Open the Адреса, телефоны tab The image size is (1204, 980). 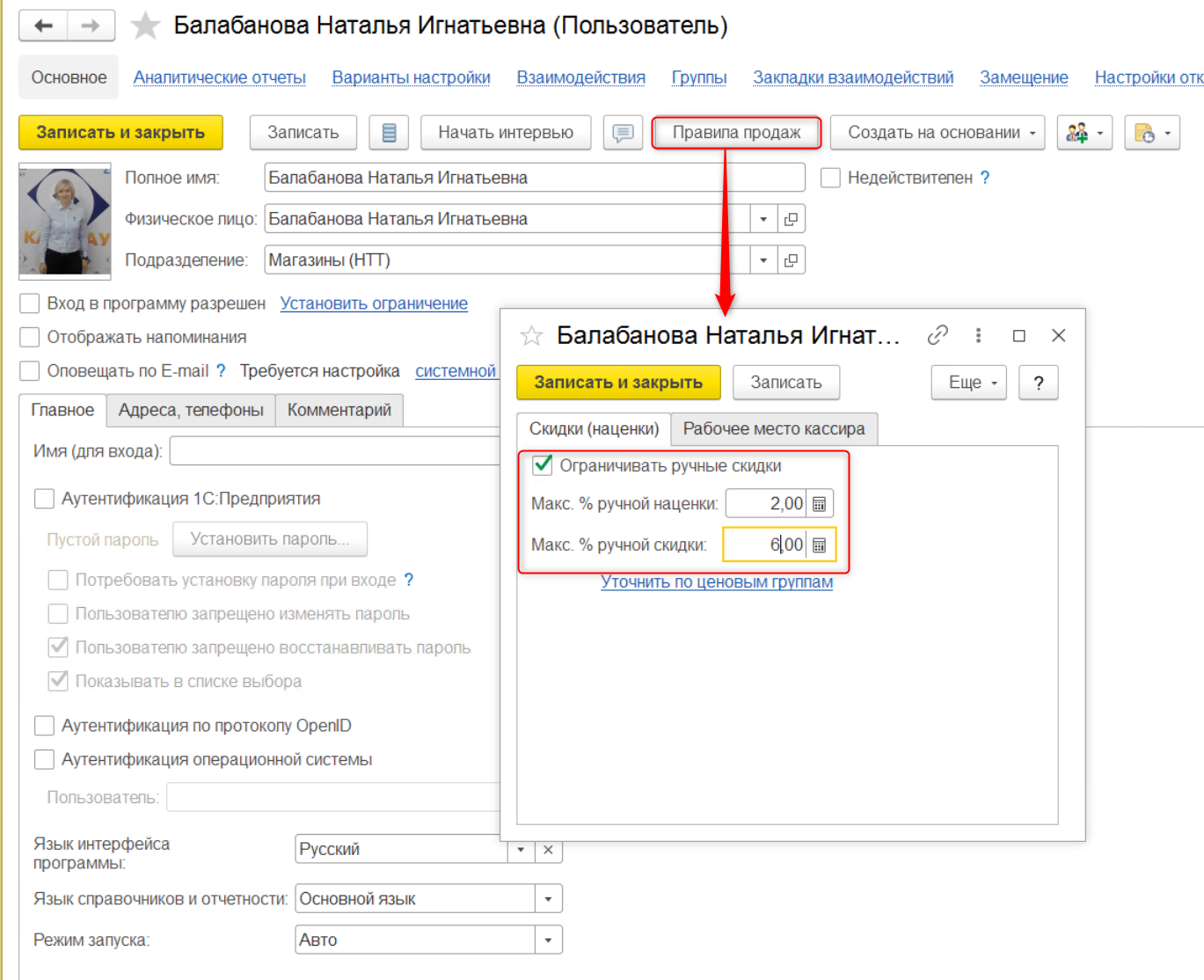tap(191, 410)
